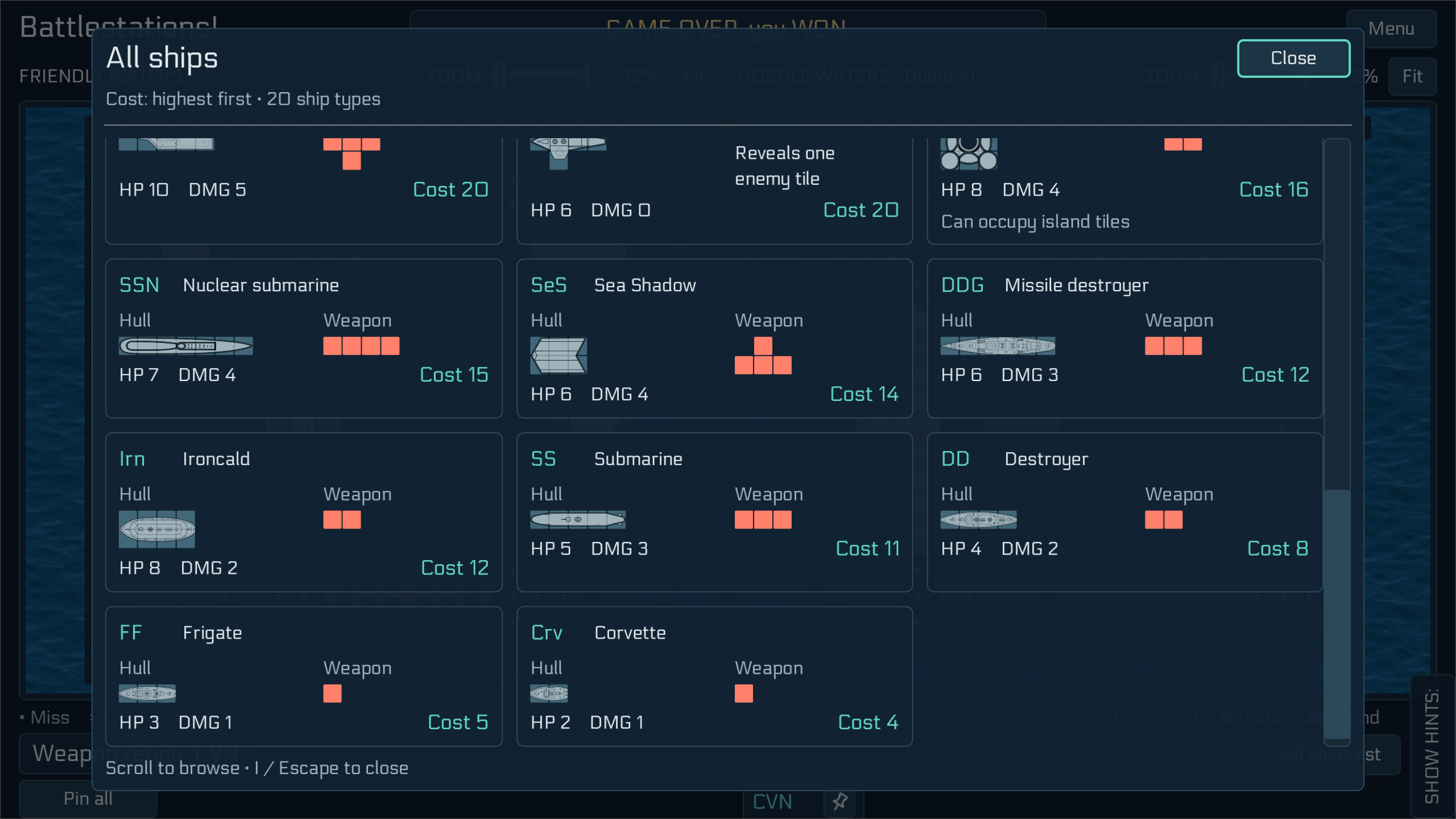The height and width of the screenshot is (819, 1456).
Task: Click the Cost 5 value
Action: pos(458,722)
